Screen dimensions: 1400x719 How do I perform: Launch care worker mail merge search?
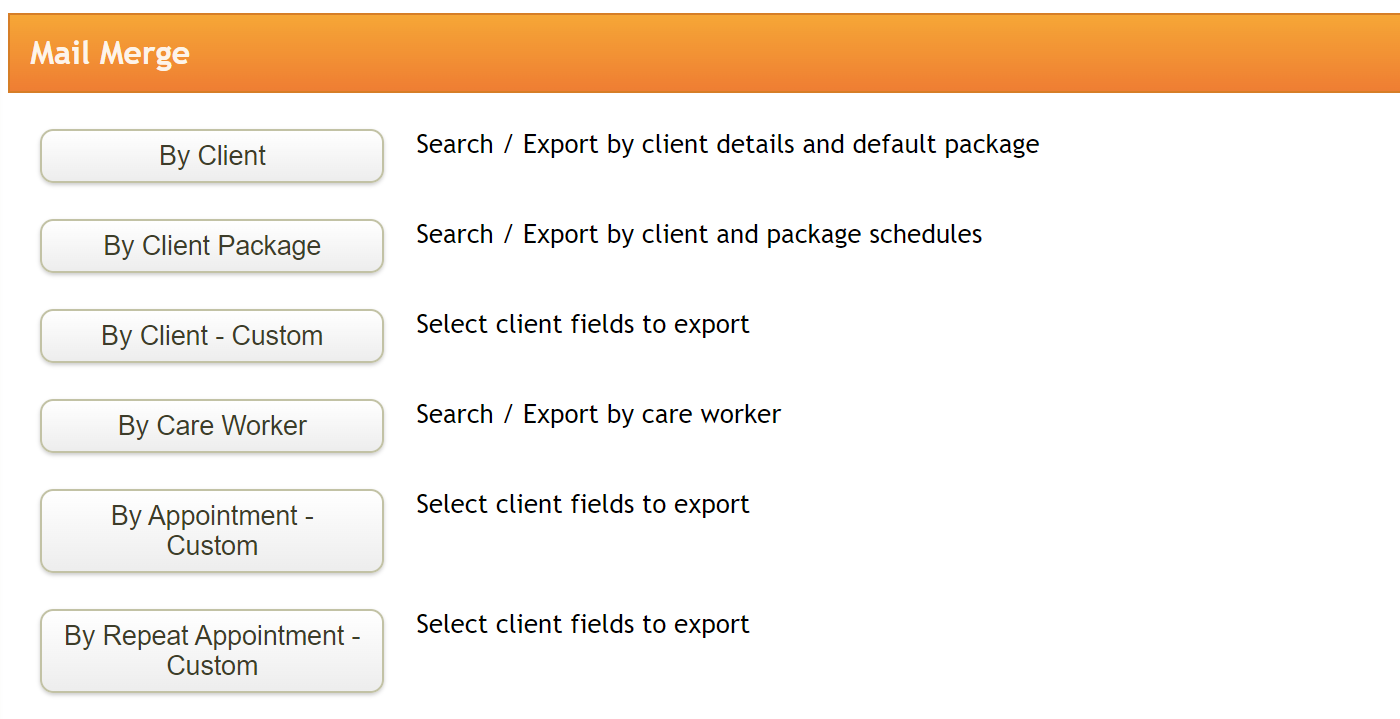211,426
